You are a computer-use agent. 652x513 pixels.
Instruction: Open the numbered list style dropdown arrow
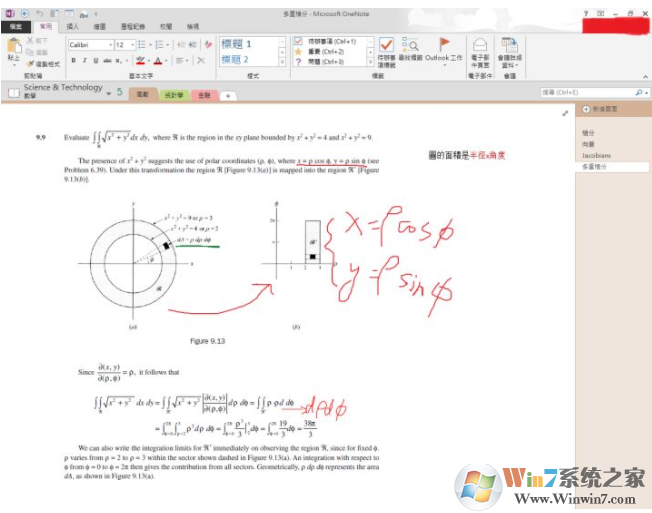(168, 44)
